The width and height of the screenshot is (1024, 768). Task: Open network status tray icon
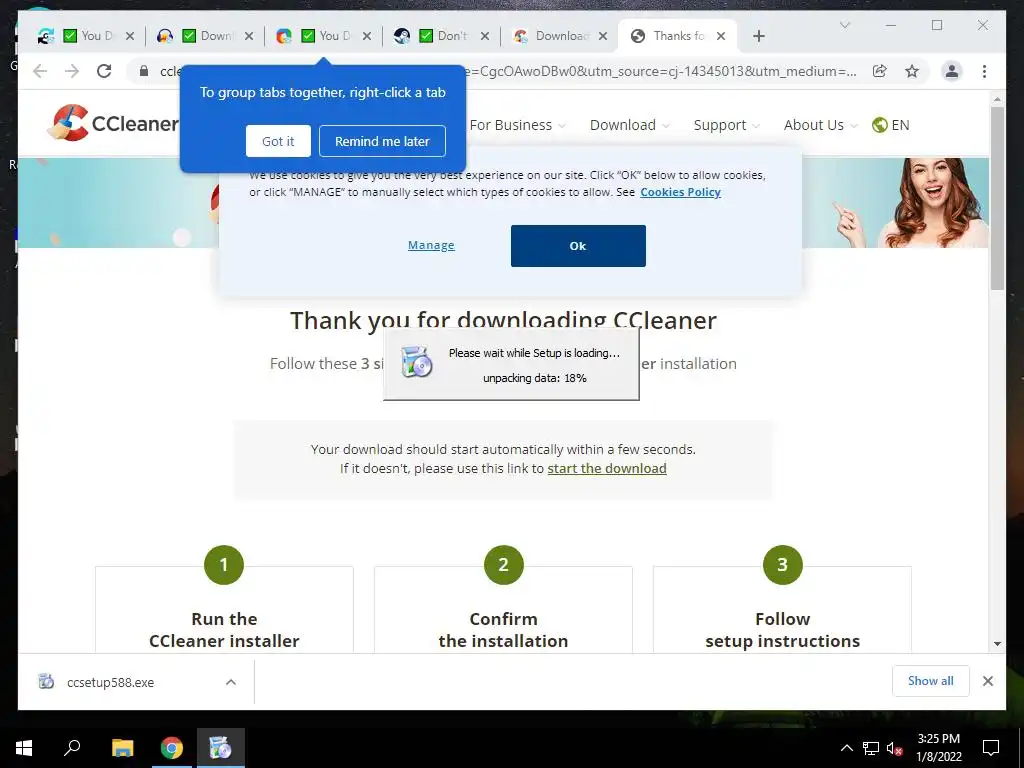click(871, 748)
